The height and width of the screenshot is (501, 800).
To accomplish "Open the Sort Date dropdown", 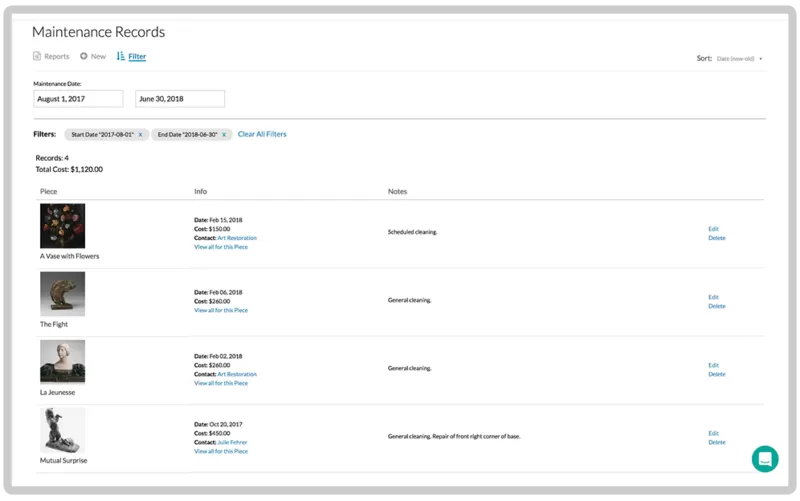I will coord(739,59).
